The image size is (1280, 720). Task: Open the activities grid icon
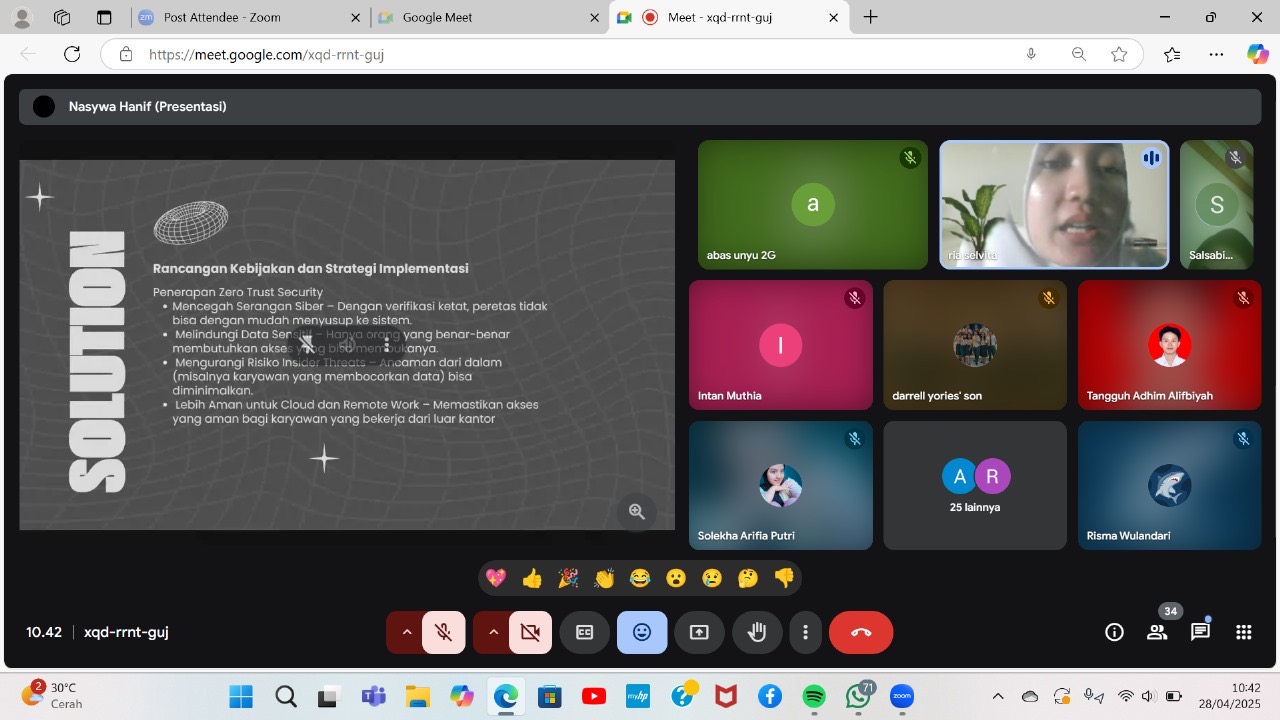pos(1243,632)
